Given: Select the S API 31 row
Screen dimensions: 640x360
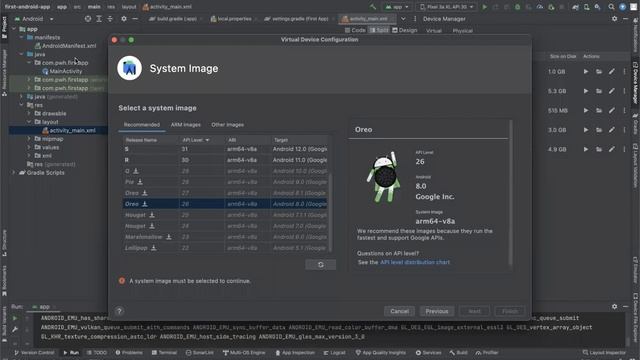Looking at the screenshot, I should [x=225, y=149].
